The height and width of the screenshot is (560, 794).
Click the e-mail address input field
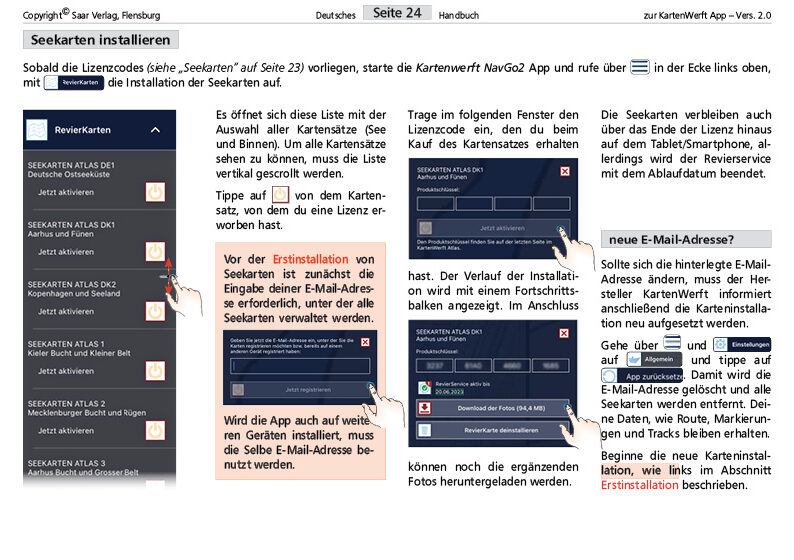click(x=300, y=366)
